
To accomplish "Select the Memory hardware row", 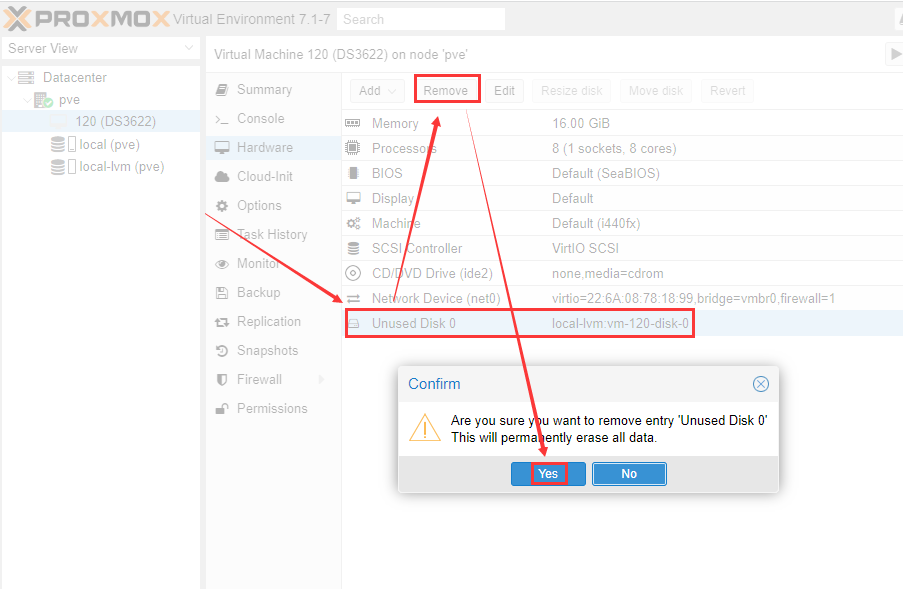I will [x=622, y=123].
